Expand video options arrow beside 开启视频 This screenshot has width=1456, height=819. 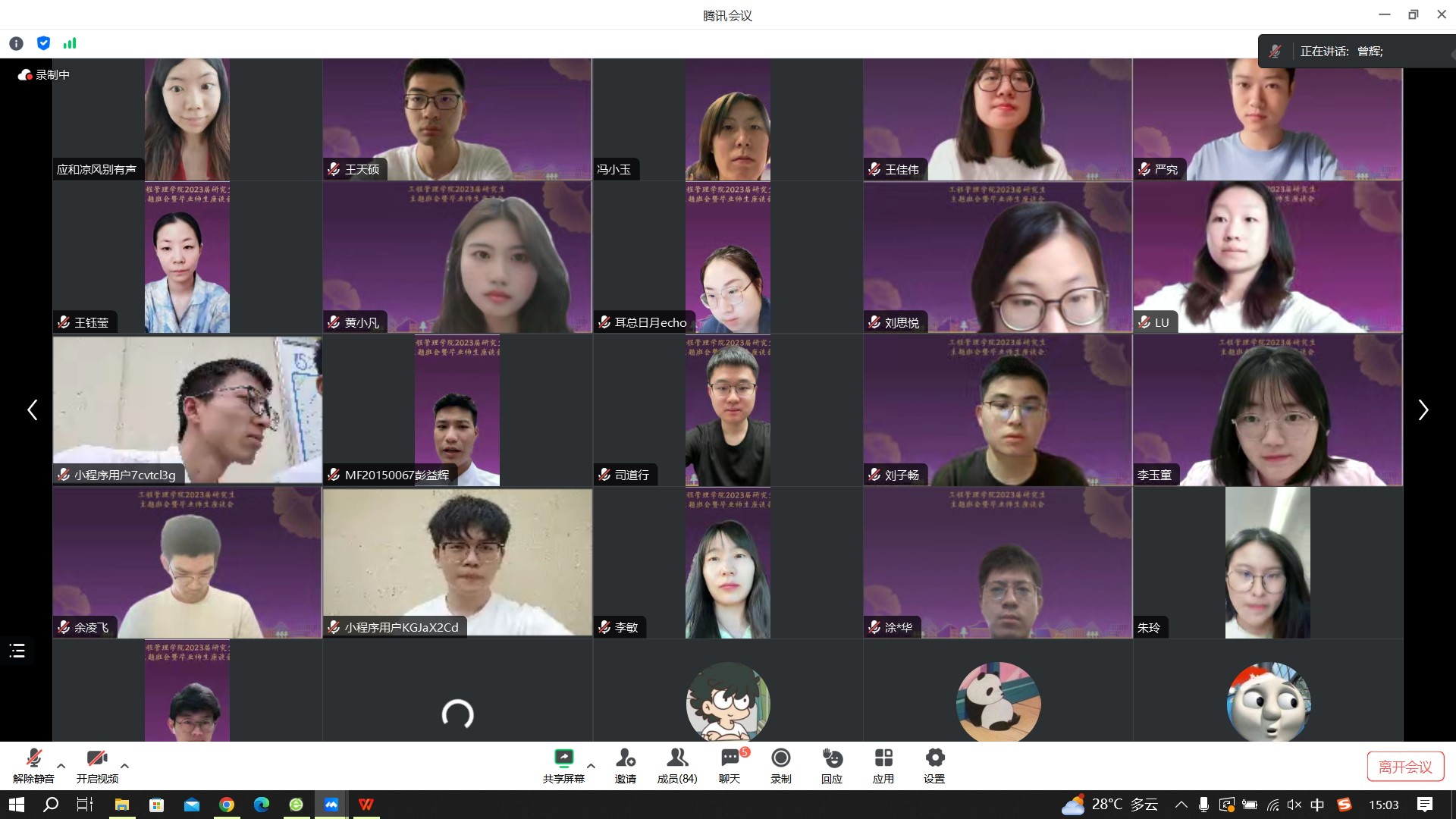pos(125,766)
